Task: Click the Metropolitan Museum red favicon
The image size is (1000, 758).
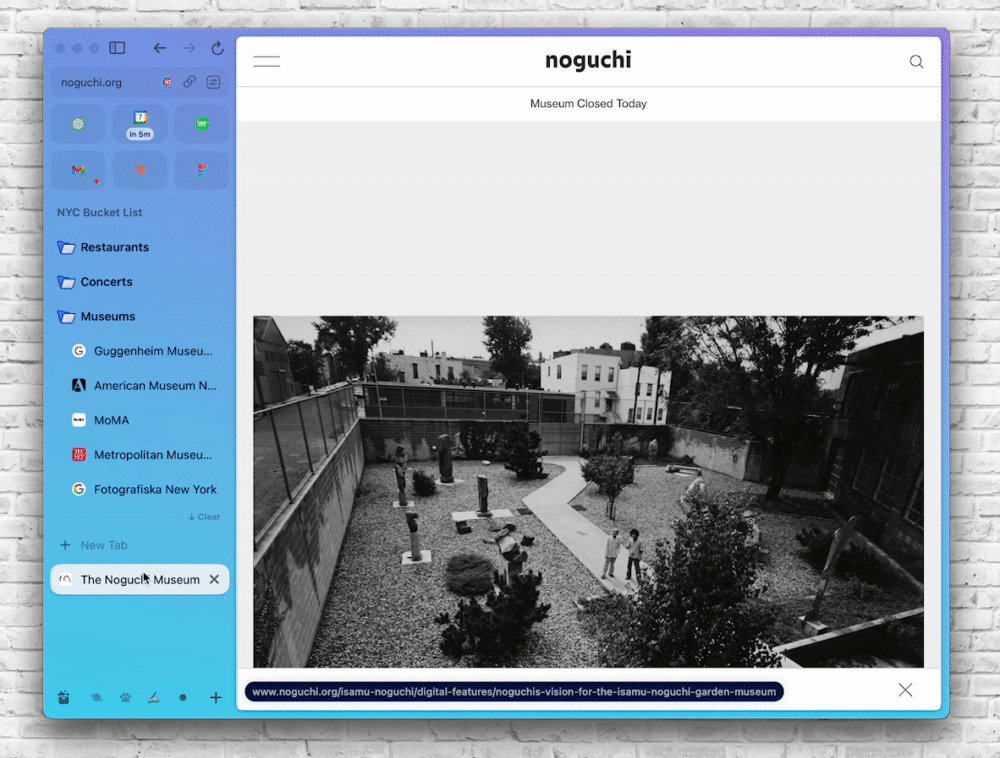Action: click(x=78, y=455)
